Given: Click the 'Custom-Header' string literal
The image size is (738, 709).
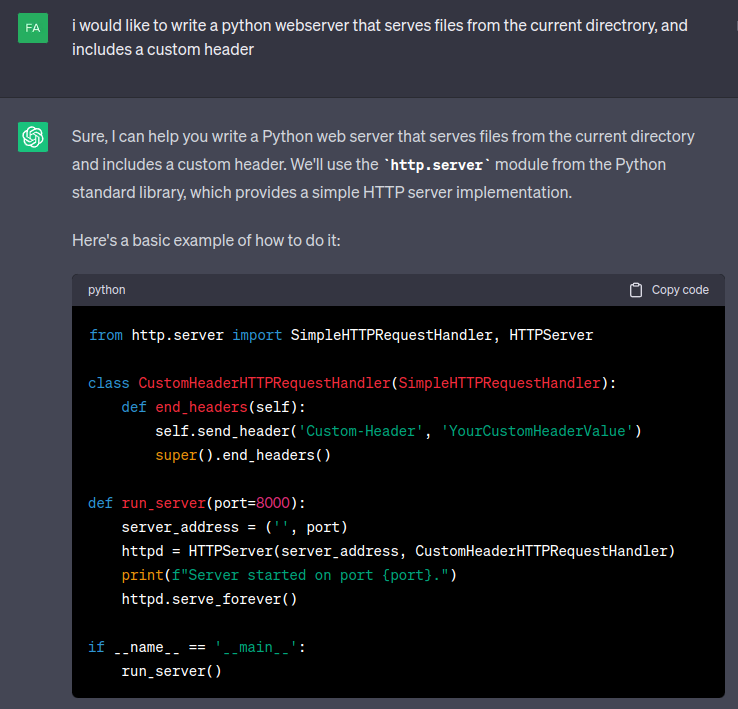Looking at the screenshot, I should tap(368, 431).
